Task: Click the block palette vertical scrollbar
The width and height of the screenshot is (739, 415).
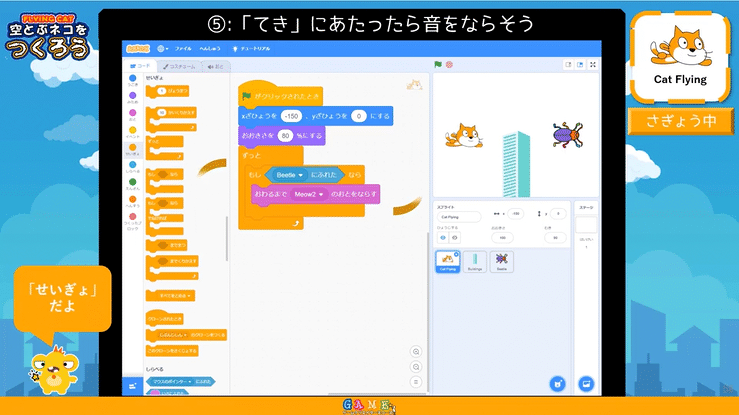Action: pos(227,238)
